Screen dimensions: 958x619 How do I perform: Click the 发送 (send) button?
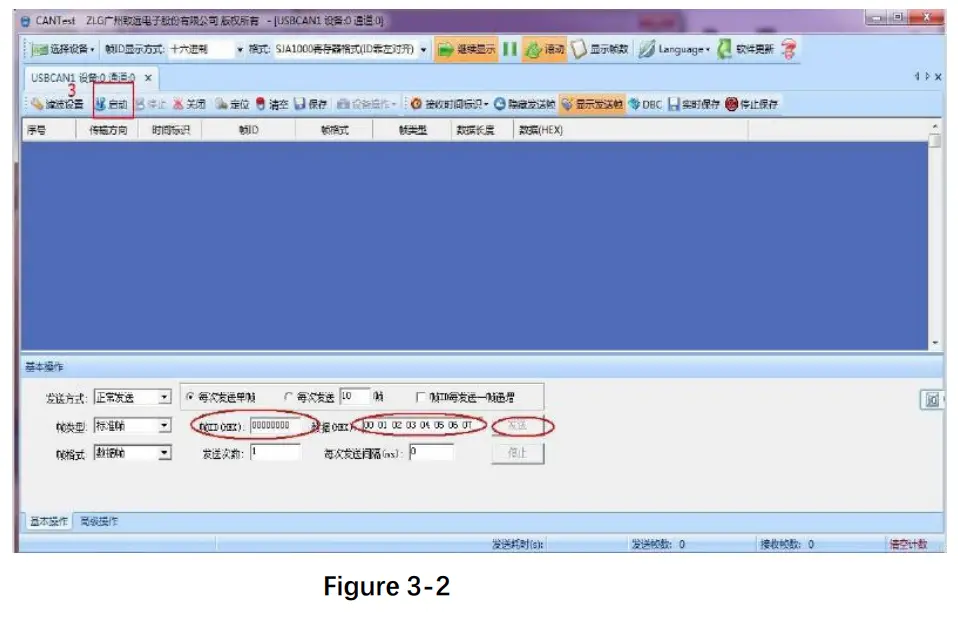[x=517, y=425]
